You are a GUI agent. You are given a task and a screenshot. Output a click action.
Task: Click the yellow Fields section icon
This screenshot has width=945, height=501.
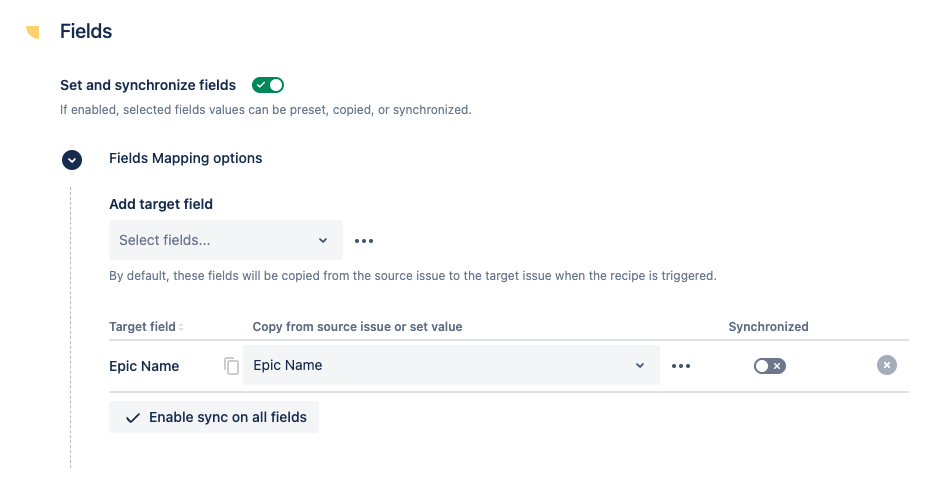pos(33,32)
